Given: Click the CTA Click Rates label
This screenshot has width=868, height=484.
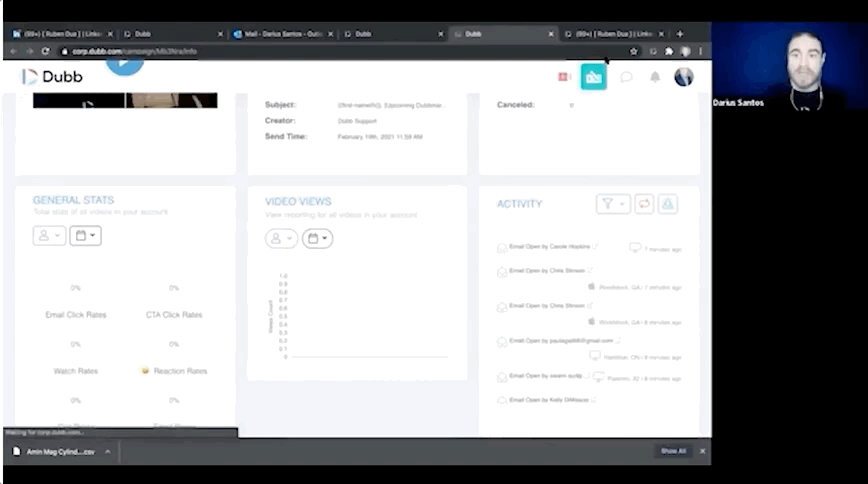Looking at the screenshot, I should pos(174,315).
